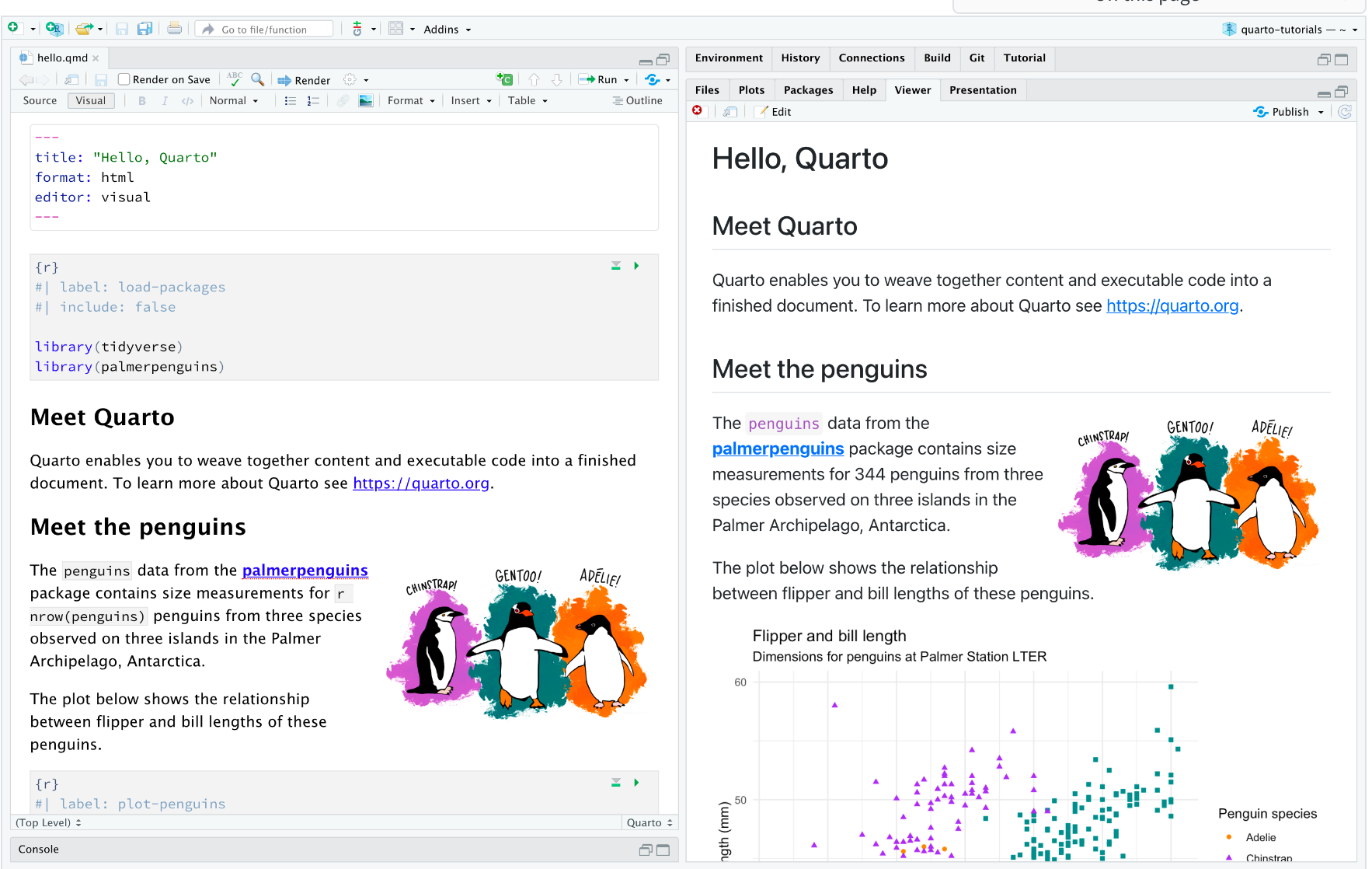
Task: Click the bulleted list icon
Action: 291,101
